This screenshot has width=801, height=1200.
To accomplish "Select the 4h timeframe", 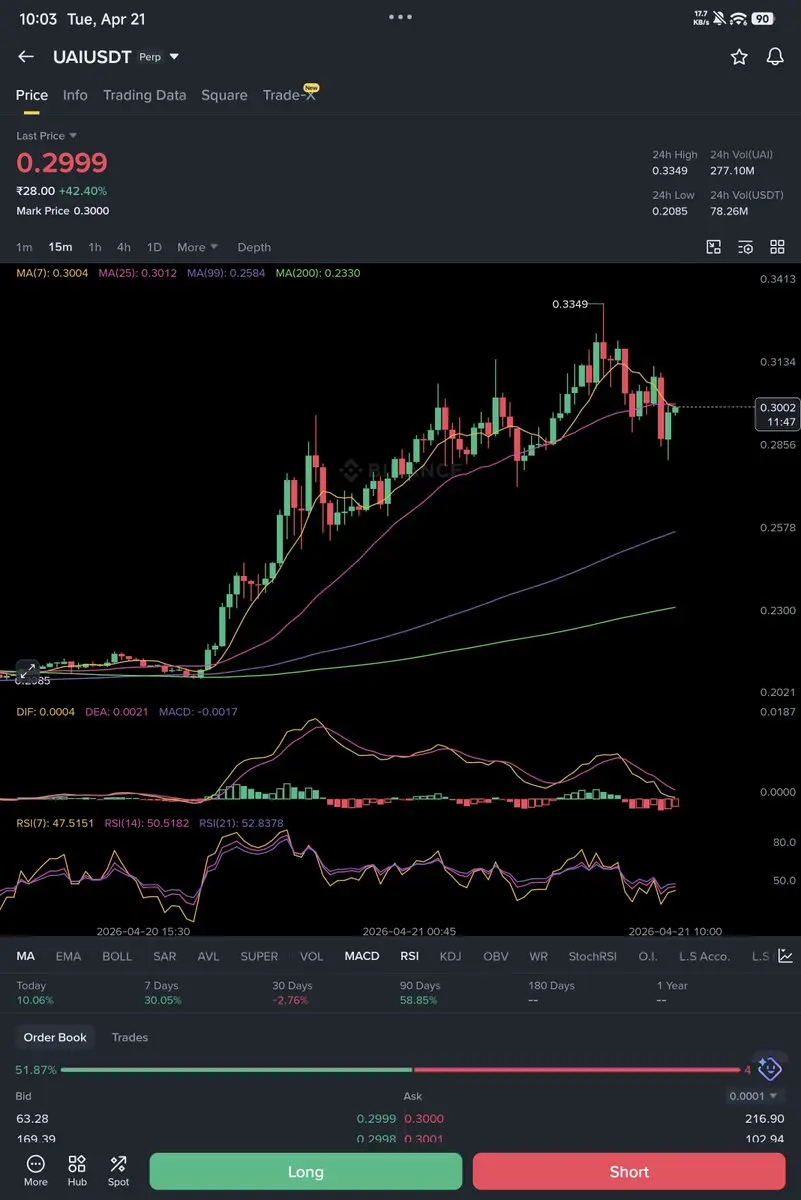I will click(x=124, y=247).
